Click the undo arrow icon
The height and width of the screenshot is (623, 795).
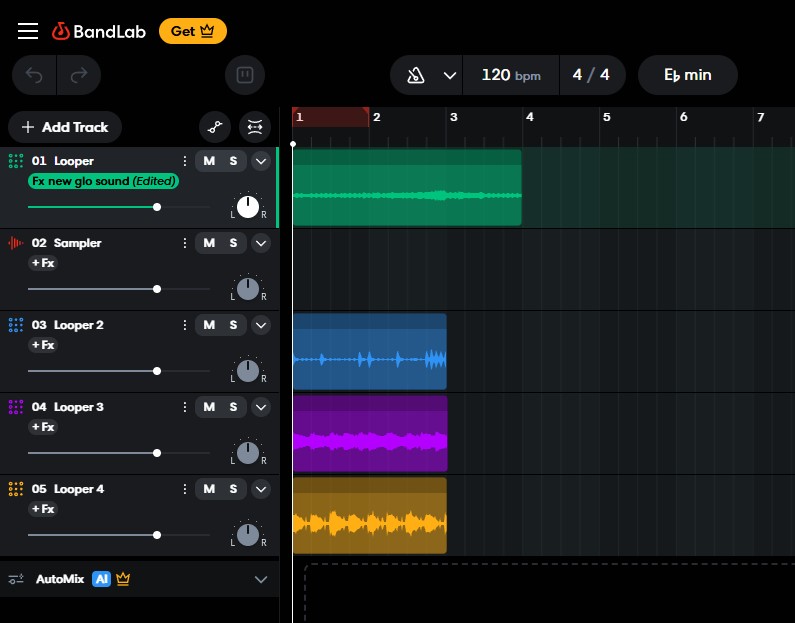(x=34, y=75)
